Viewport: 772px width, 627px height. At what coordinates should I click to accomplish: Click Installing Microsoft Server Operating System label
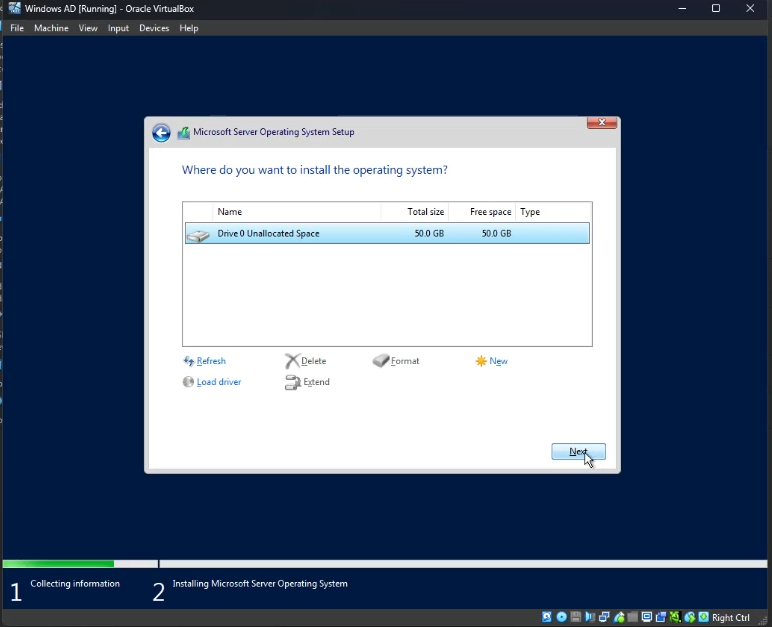[260, 584]
